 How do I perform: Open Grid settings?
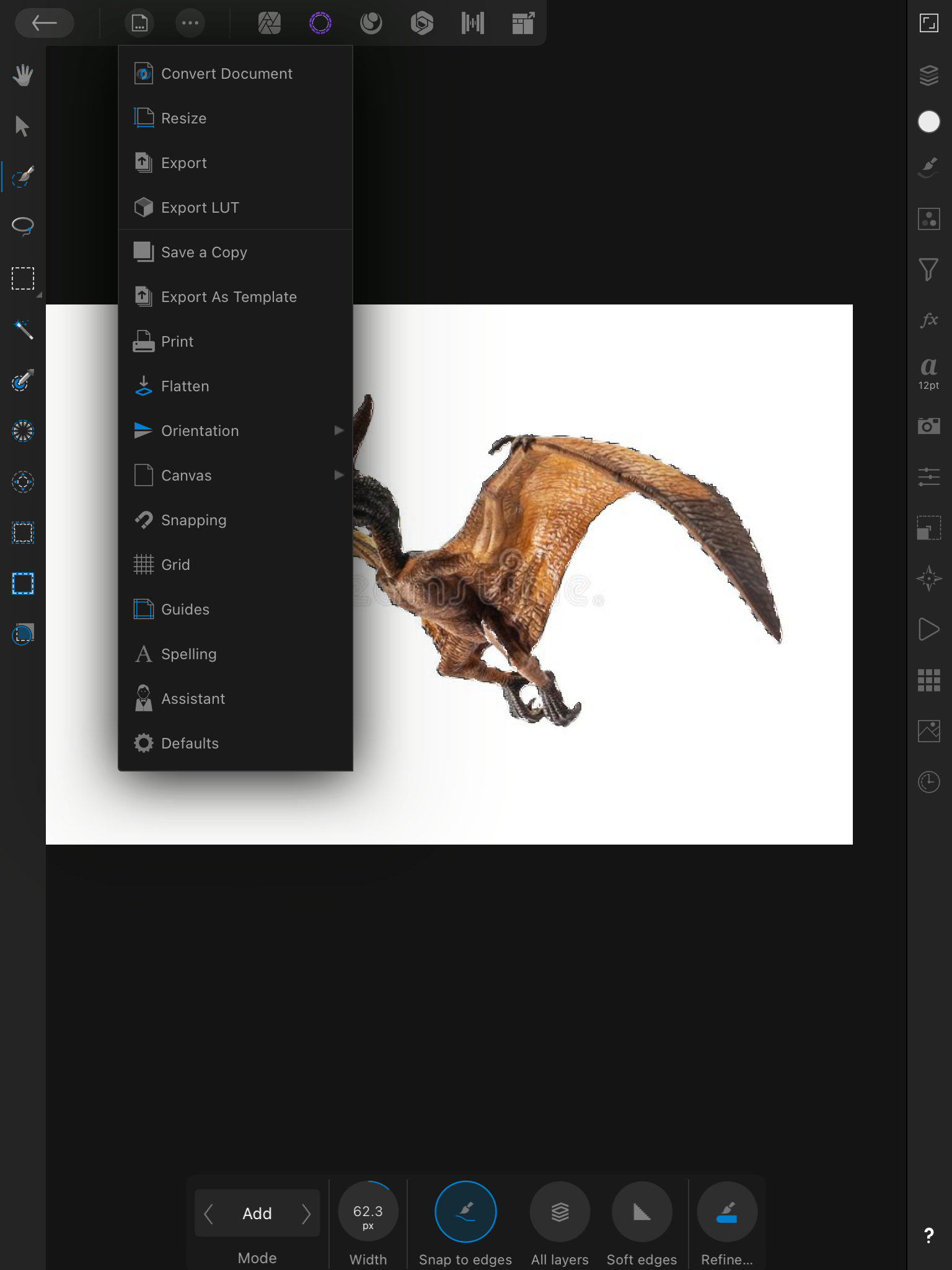tap(236, 565)
